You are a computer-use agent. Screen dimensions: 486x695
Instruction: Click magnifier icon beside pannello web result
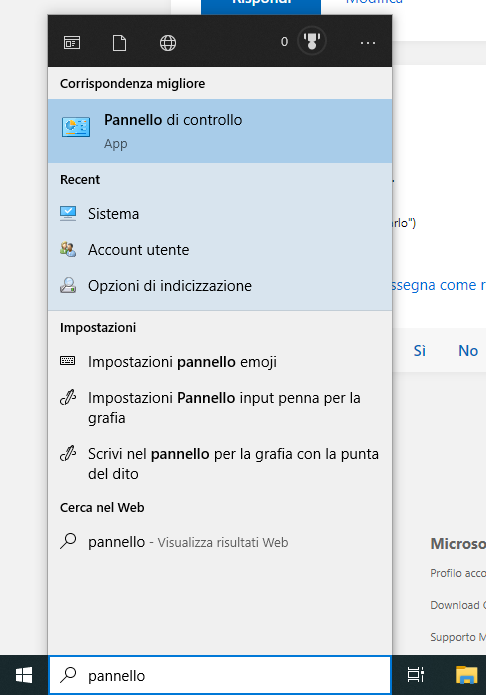68,541
